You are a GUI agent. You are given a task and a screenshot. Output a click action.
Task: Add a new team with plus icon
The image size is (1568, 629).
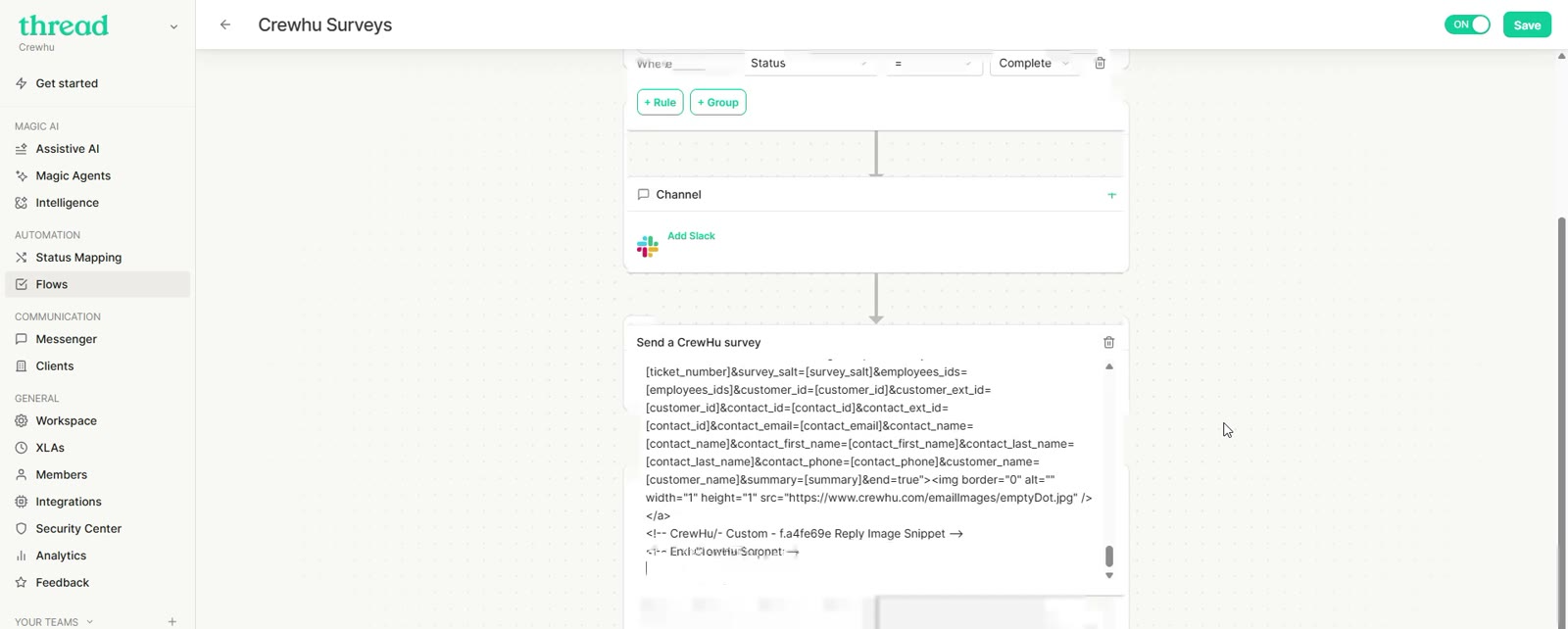pyautogui.click(x=172, y=621)
